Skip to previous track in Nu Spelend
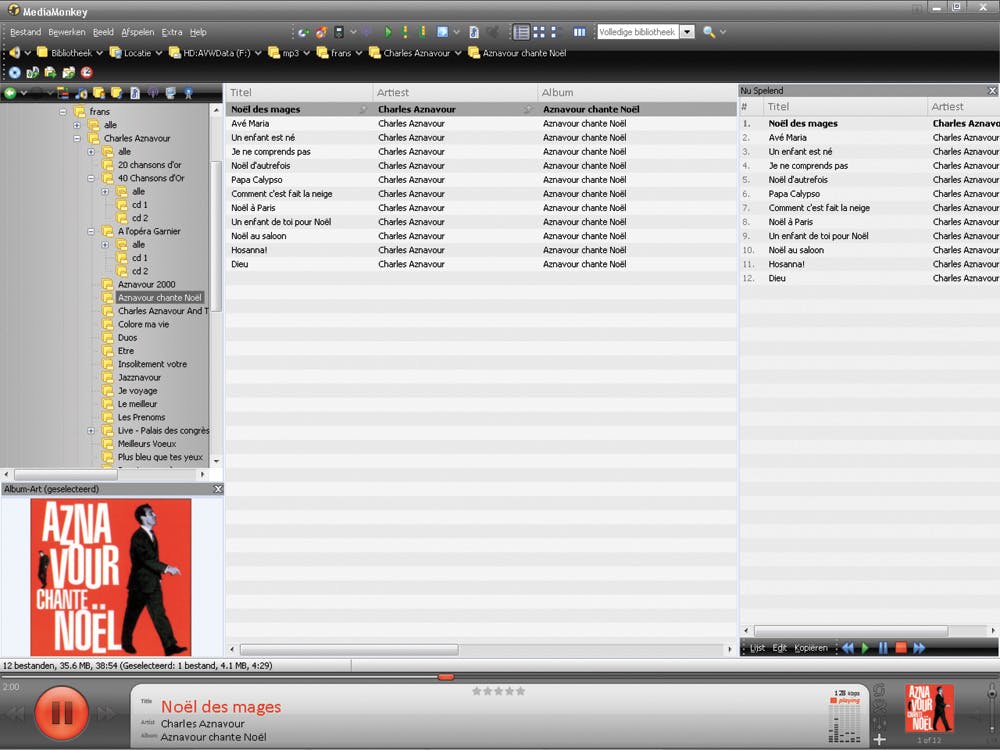The width and height of the screenshot is (1000, 750). 848,648
